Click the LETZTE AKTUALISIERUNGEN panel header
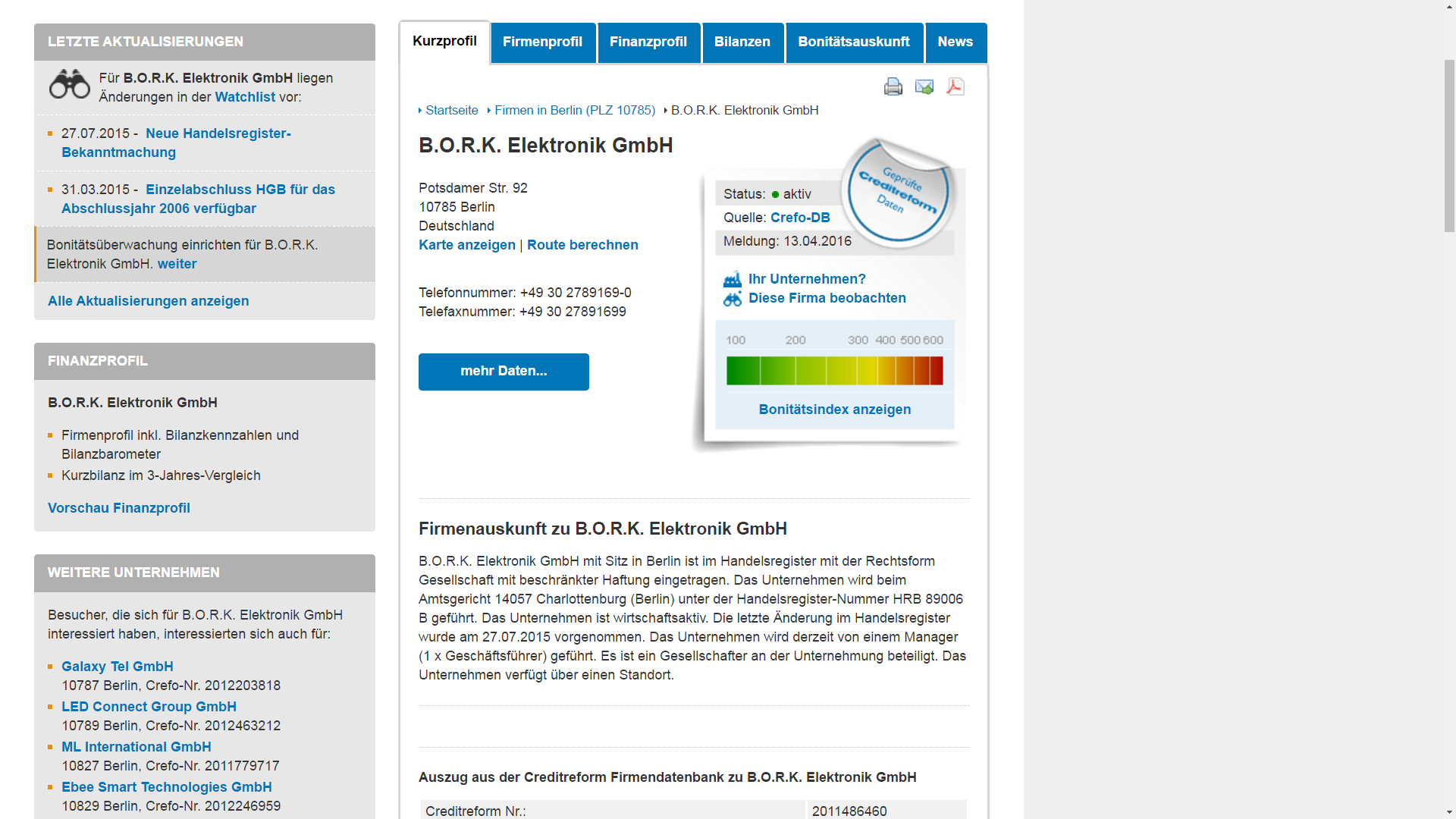 coord(205,42)
